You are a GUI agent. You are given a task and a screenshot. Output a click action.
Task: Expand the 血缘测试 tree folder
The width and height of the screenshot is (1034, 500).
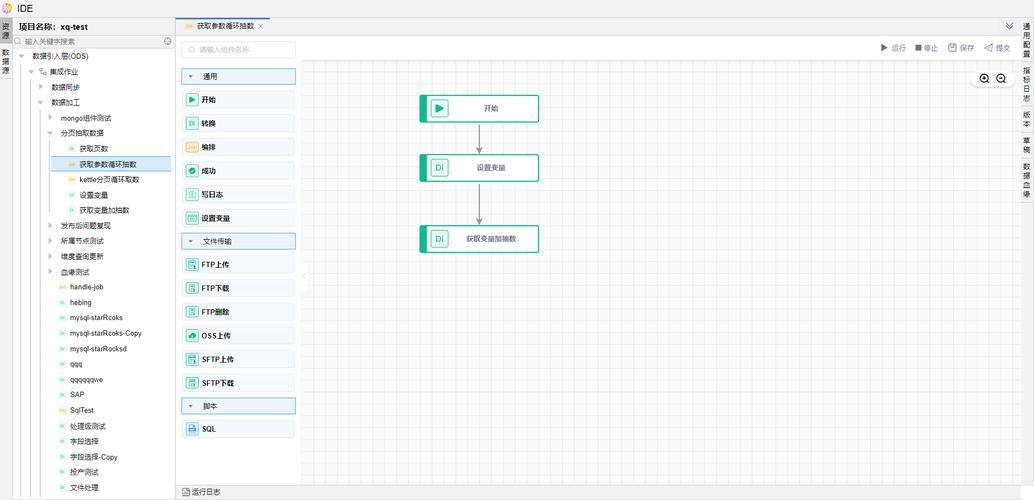pyautogui.click(x=51, y=272)
